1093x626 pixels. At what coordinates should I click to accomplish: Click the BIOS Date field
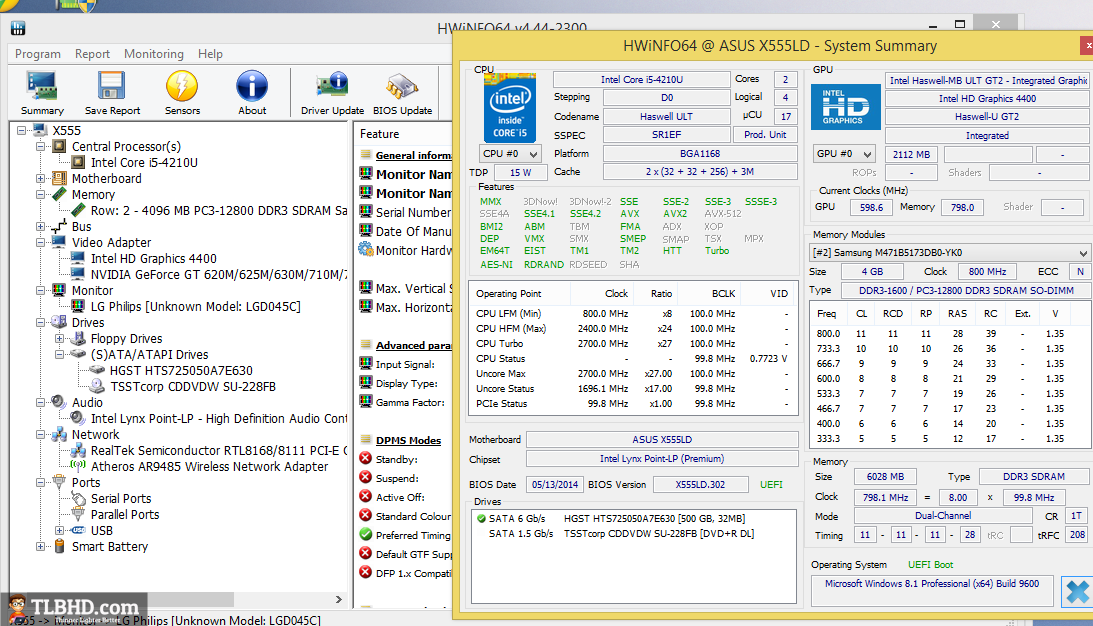(555, 484)
